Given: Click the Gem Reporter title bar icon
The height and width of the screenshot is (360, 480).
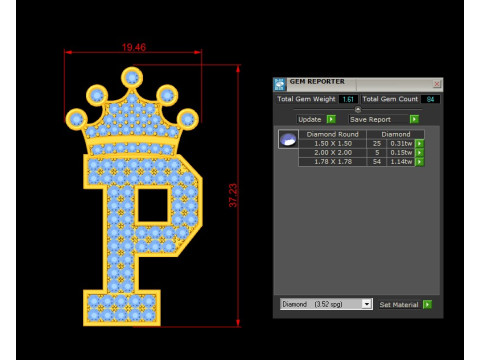Looking at the screenshot, I should (280, 84).
